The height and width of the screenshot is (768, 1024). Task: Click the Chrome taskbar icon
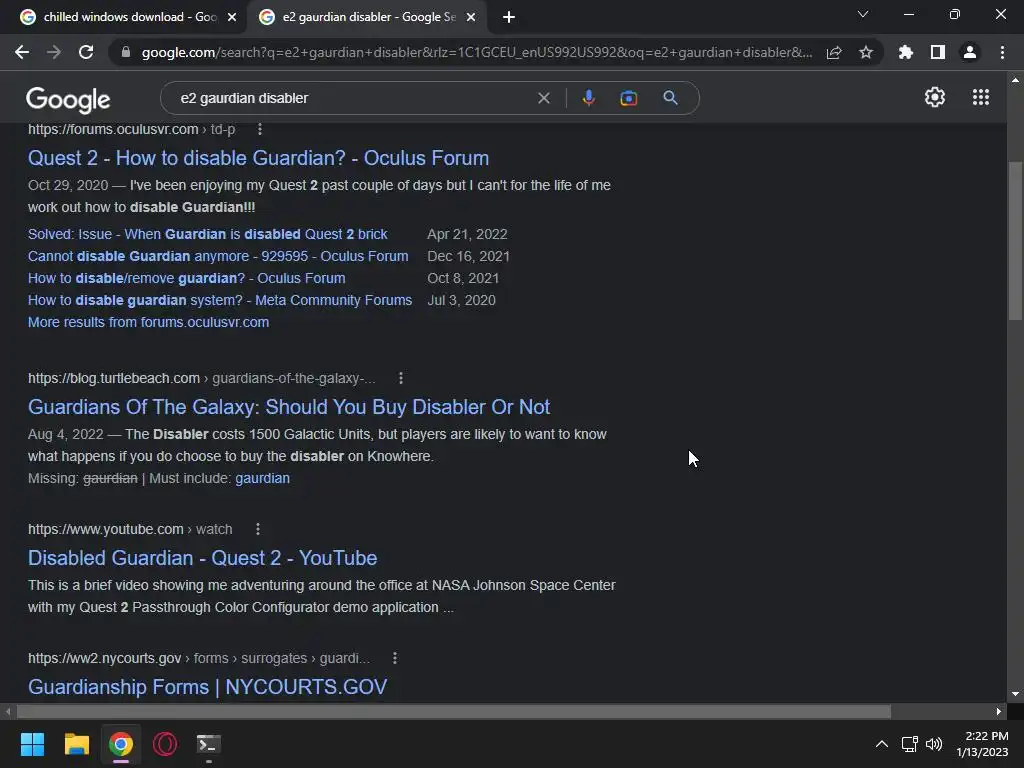(x=121, y=744)
